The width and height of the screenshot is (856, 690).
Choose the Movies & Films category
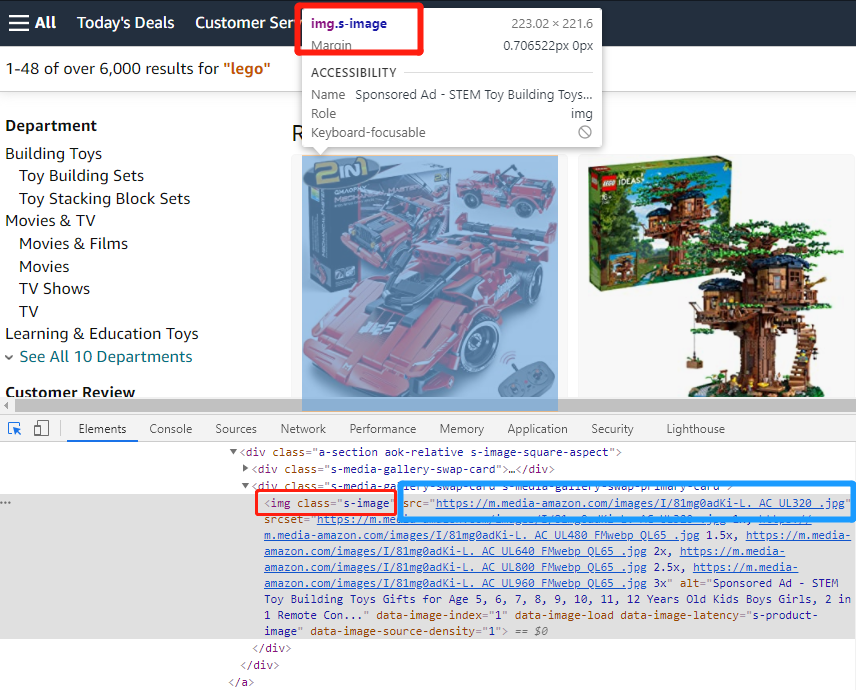(74, 243)
